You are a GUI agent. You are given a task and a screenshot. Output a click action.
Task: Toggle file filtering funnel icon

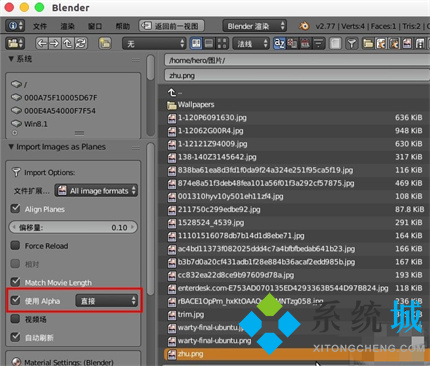(352, 43)
